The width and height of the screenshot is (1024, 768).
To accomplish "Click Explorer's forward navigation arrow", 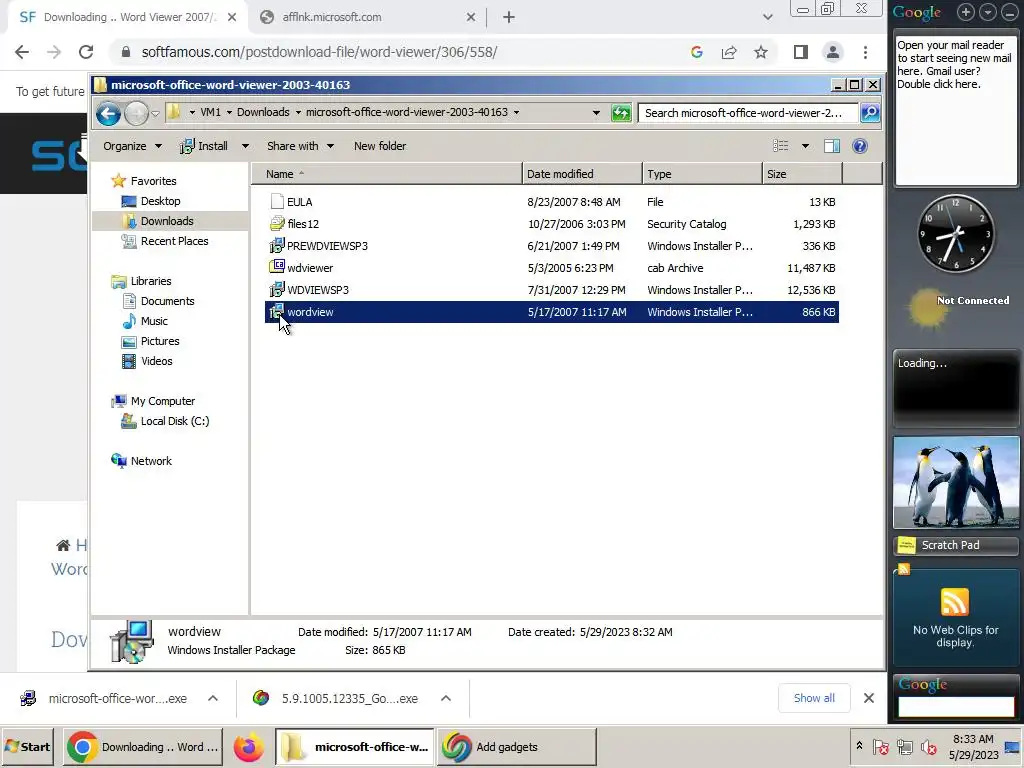I will point(136,114).
